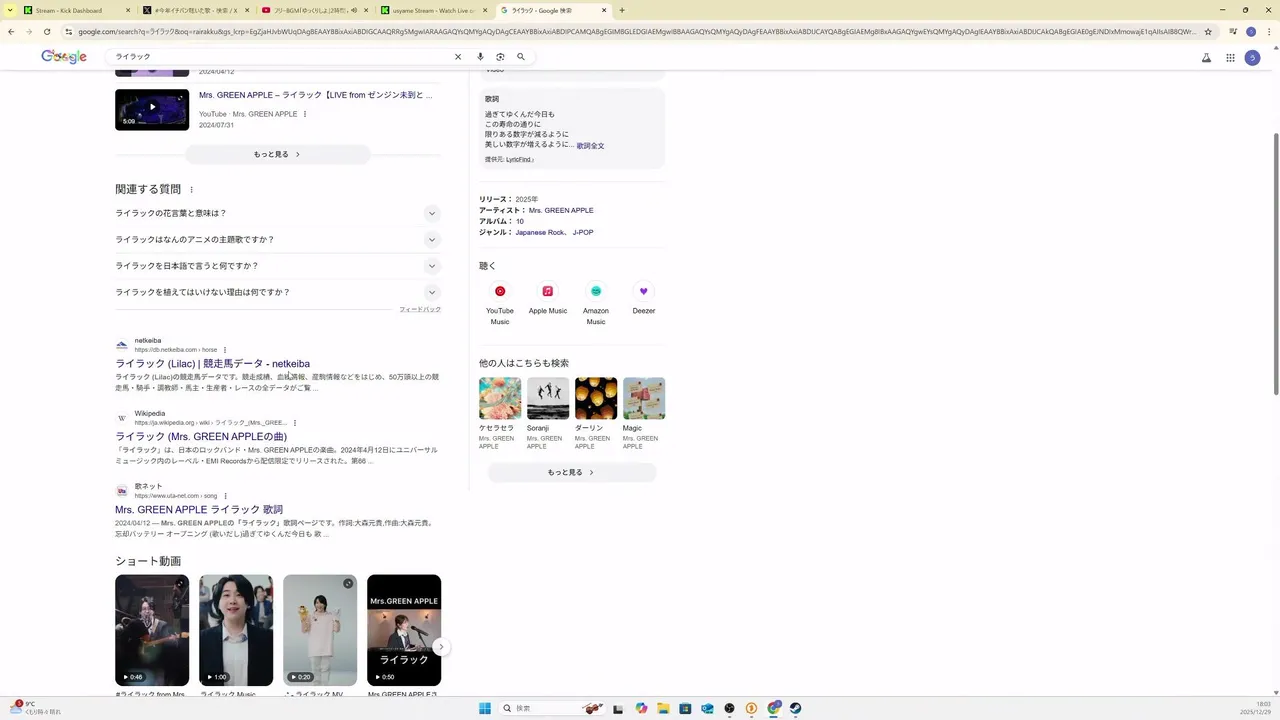Play the 0:20 short video
This screenshot has height=720, width=1280.
(320, 630)
